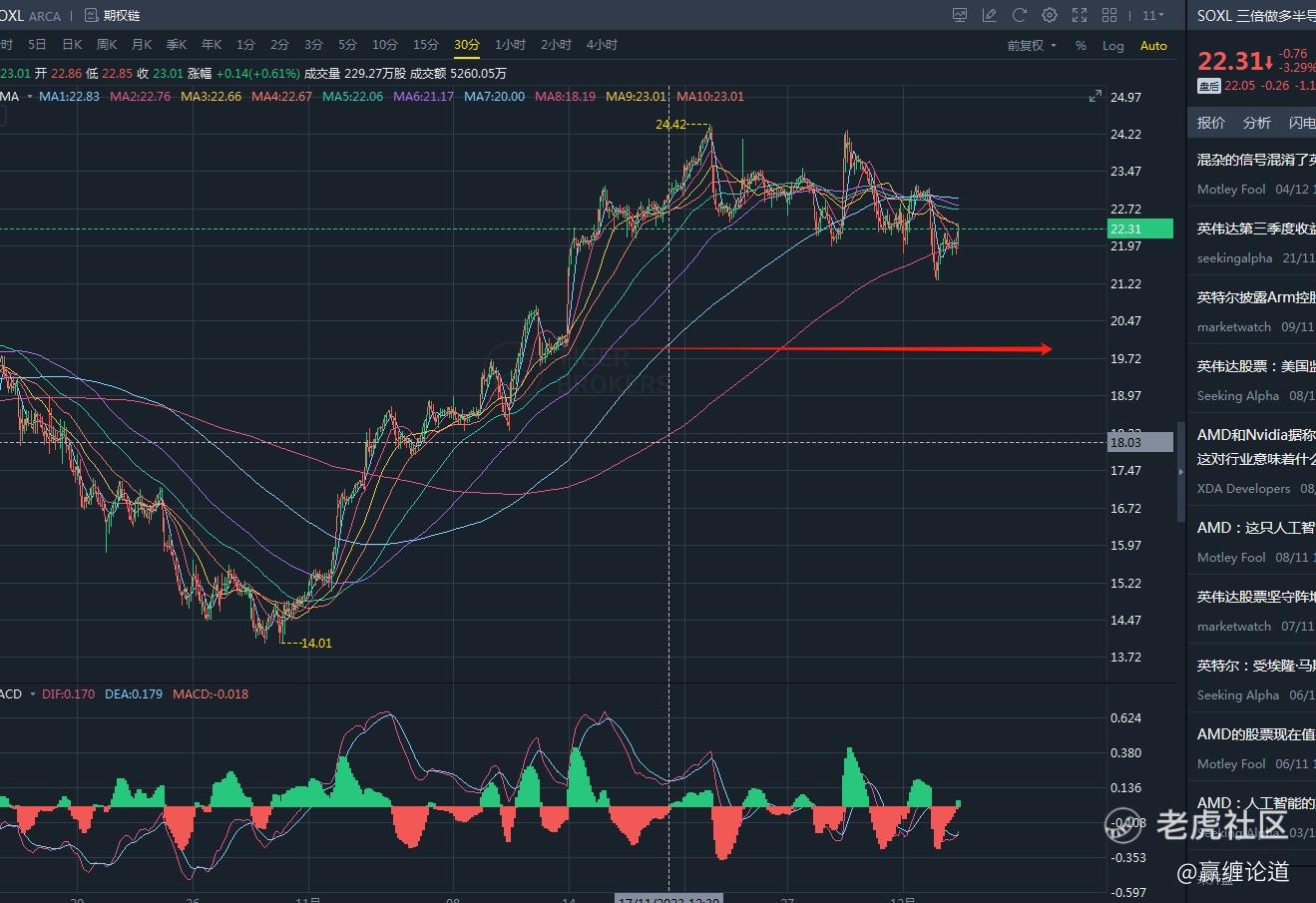
Task: Open the seekingalpha 英伟达第三季度 news item
Action: click(1252, 242)
